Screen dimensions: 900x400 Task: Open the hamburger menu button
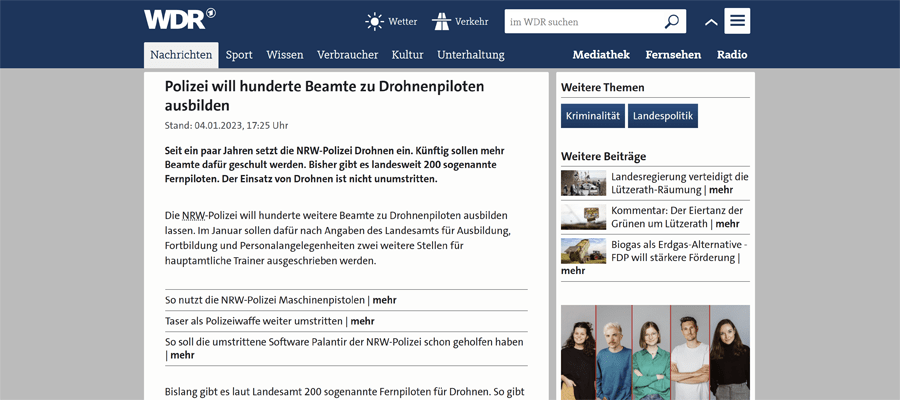click(x=737, y=21)
